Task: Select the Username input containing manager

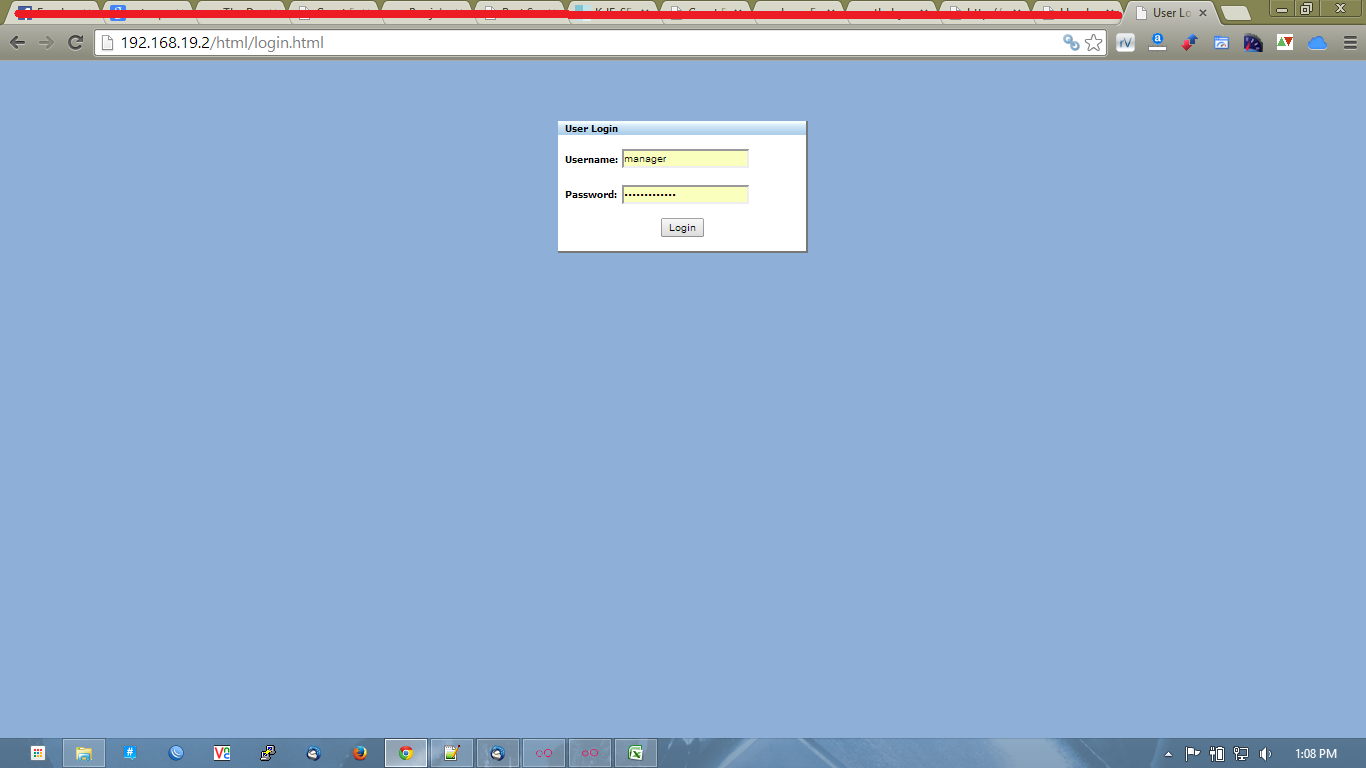Action: [x=685, y=158]
